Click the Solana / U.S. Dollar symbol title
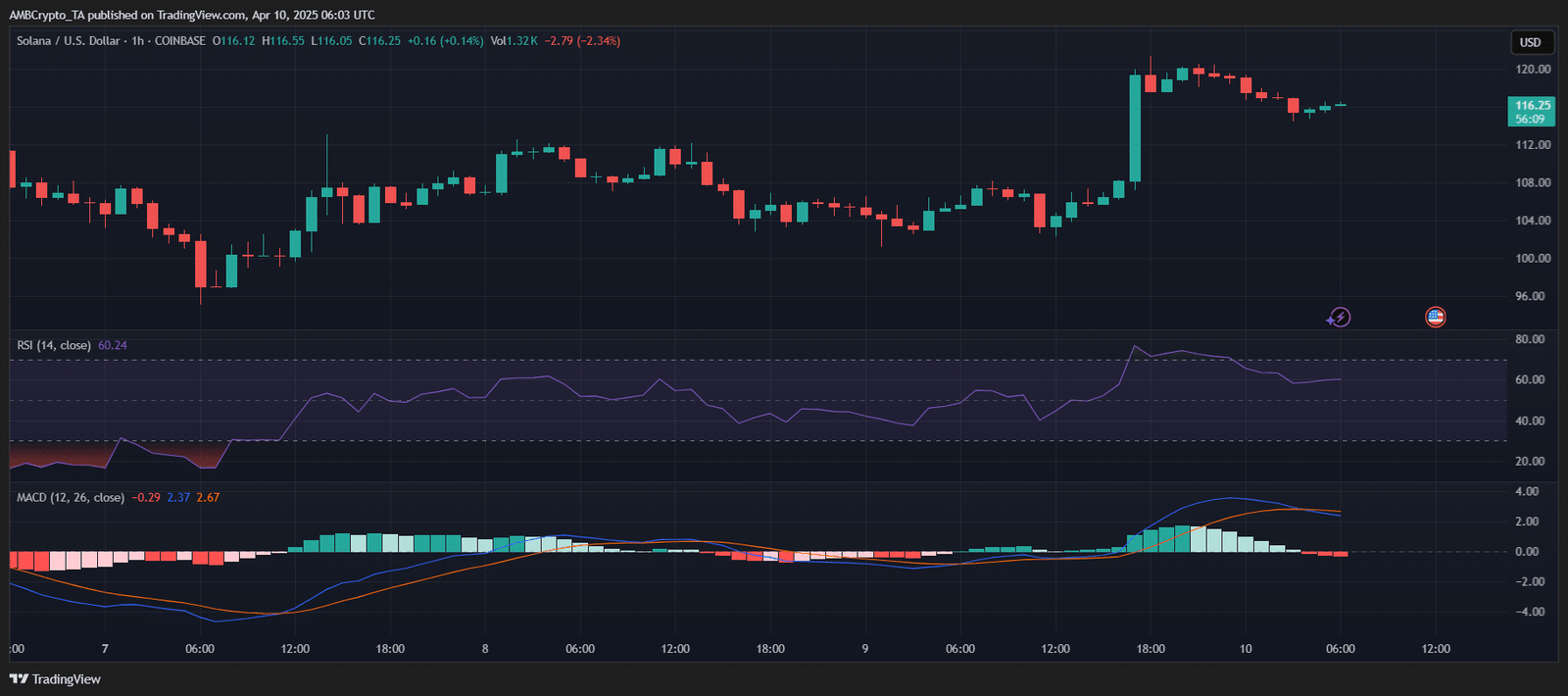This screenshot has width=1568, height=696. click(68, 41)
